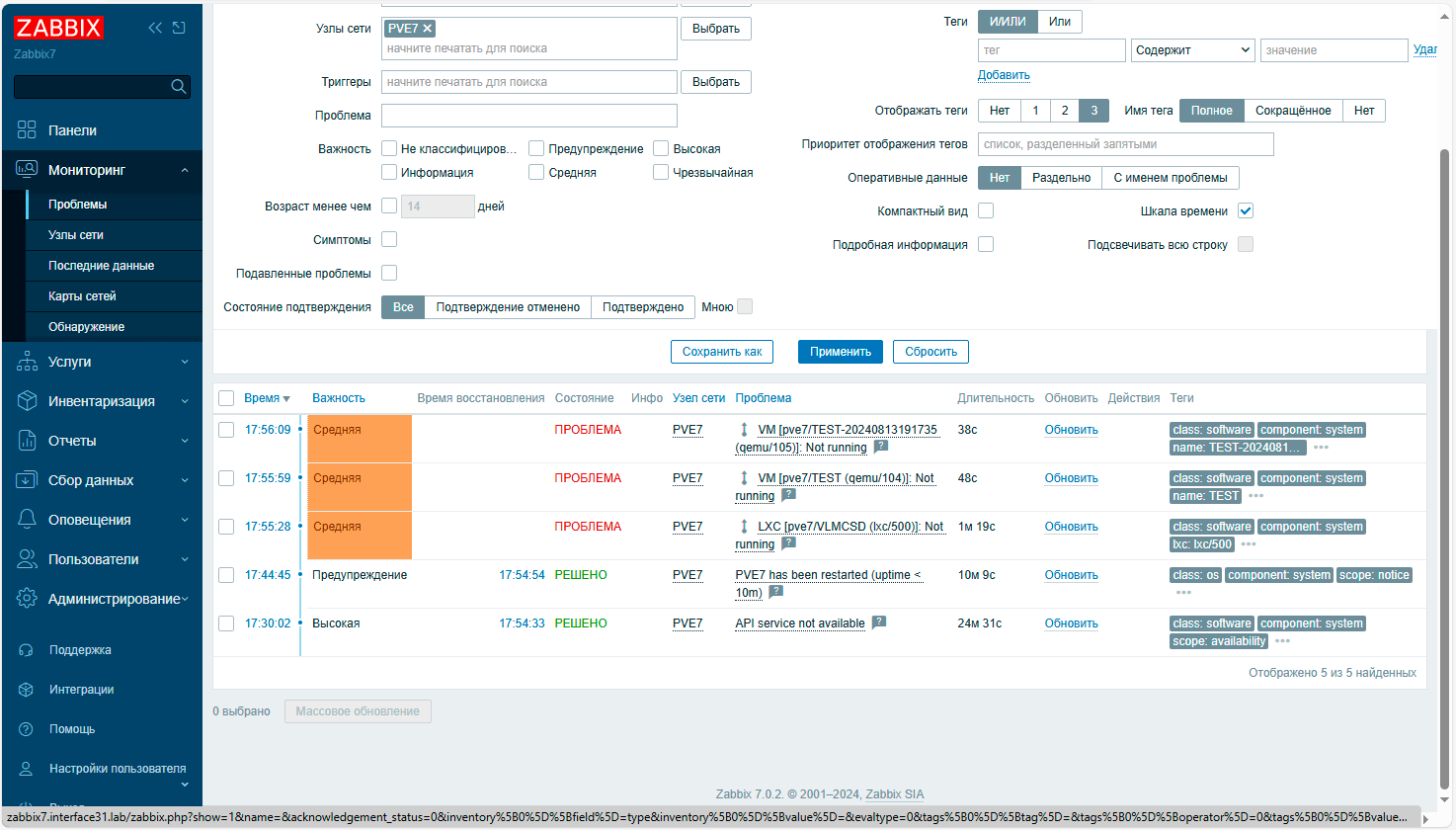Click Обновить link for 17:56:09 problem
Screen dimensions: 1456x830
[1071, 430]
